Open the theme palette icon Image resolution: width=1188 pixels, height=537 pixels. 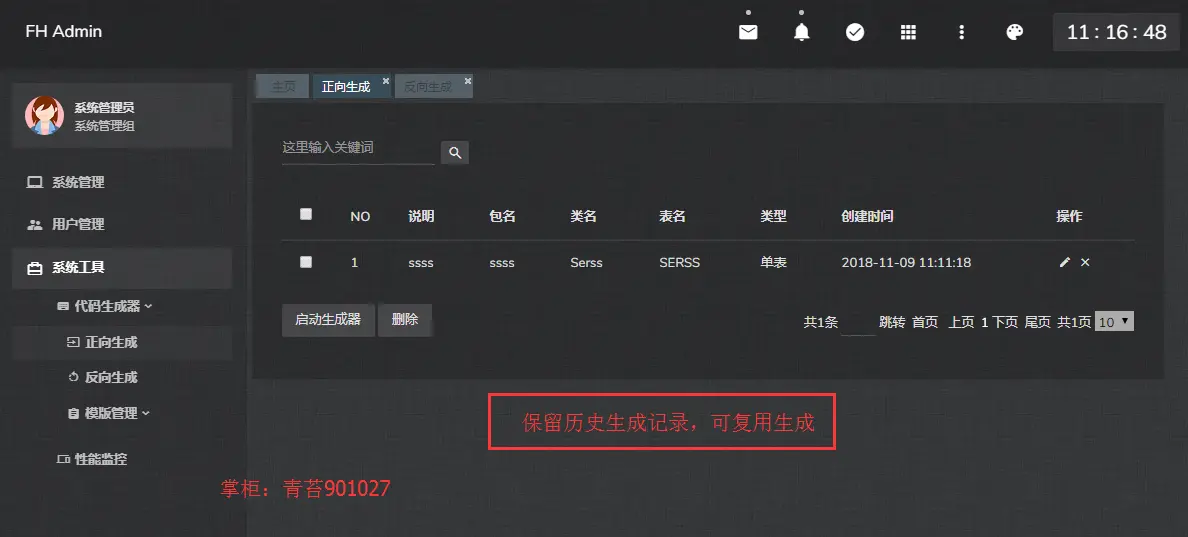tap(1014, 32)
